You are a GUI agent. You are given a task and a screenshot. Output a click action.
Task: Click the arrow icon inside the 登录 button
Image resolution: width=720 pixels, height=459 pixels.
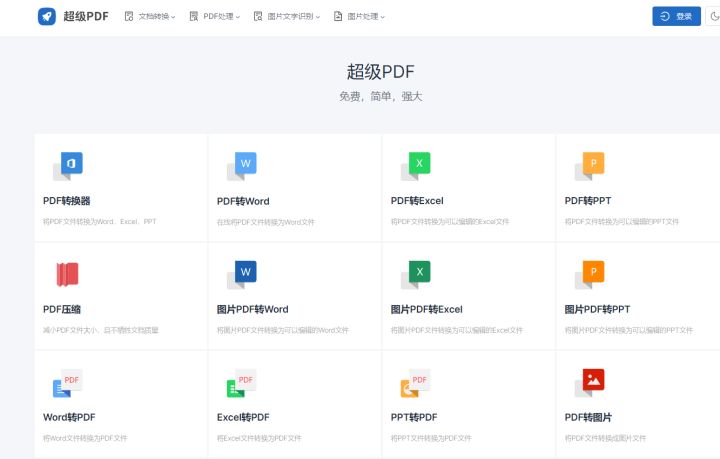coord(665,17)
